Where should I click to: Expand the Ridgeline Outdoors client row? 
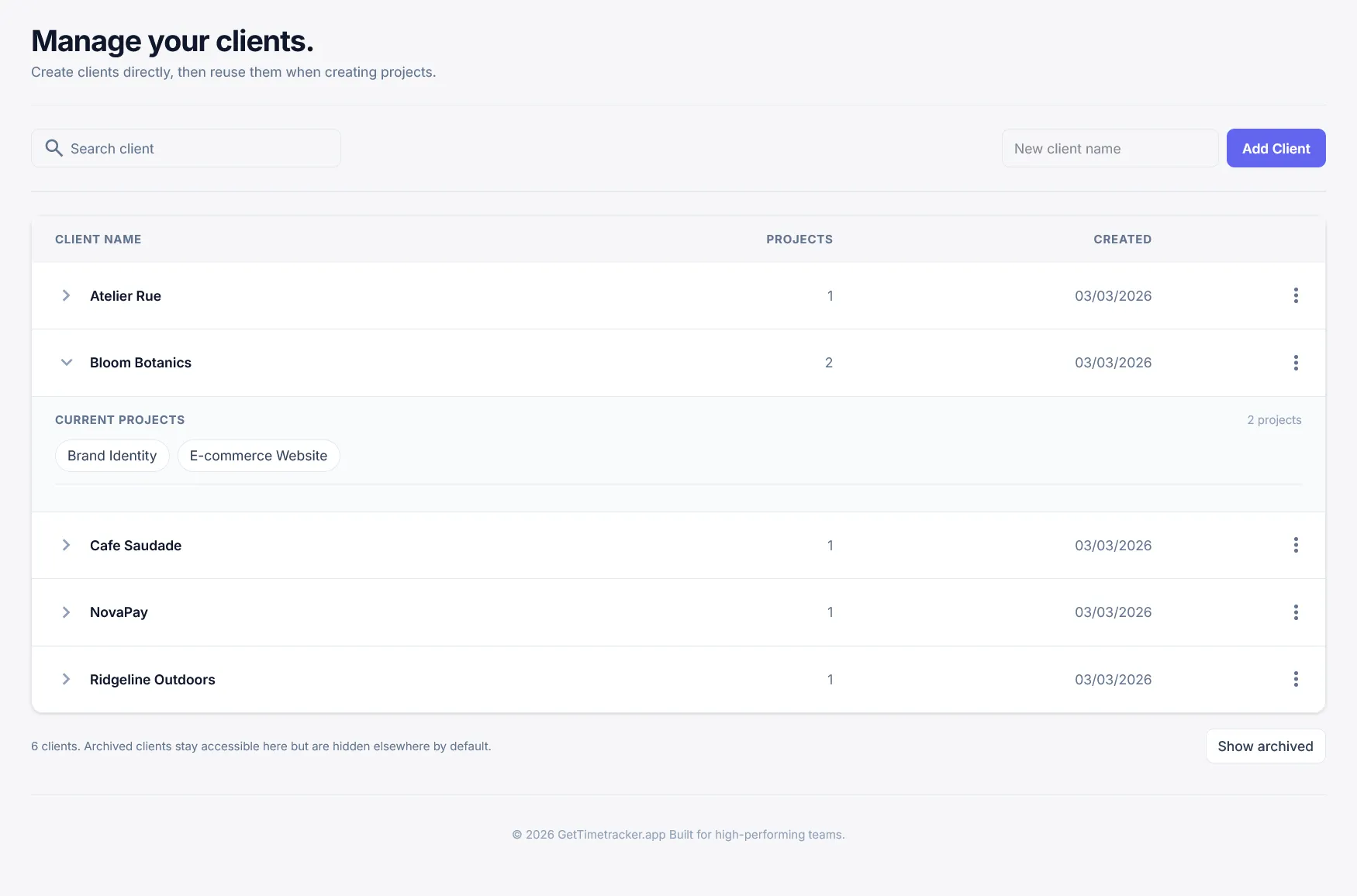66,679
